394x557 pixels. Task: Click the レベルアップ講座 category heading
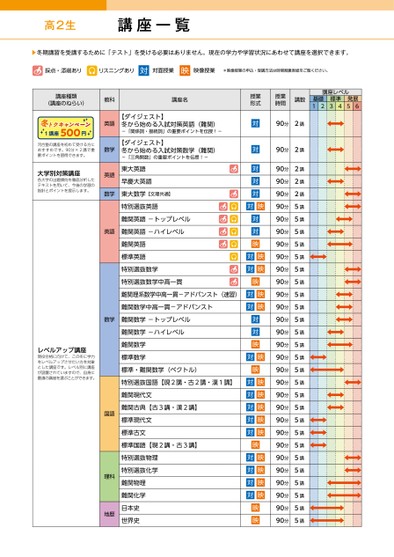[x=62, y=350]
